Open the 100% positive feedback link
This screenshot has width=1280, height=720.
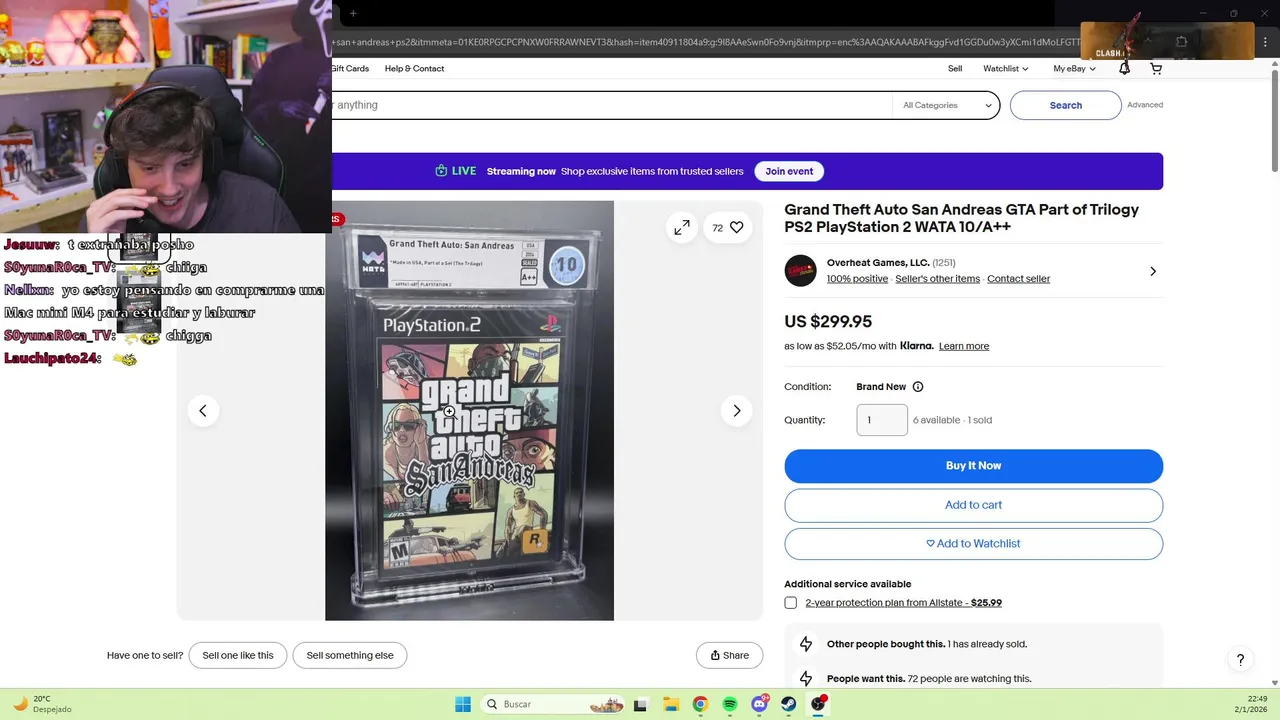click(857, 279)
